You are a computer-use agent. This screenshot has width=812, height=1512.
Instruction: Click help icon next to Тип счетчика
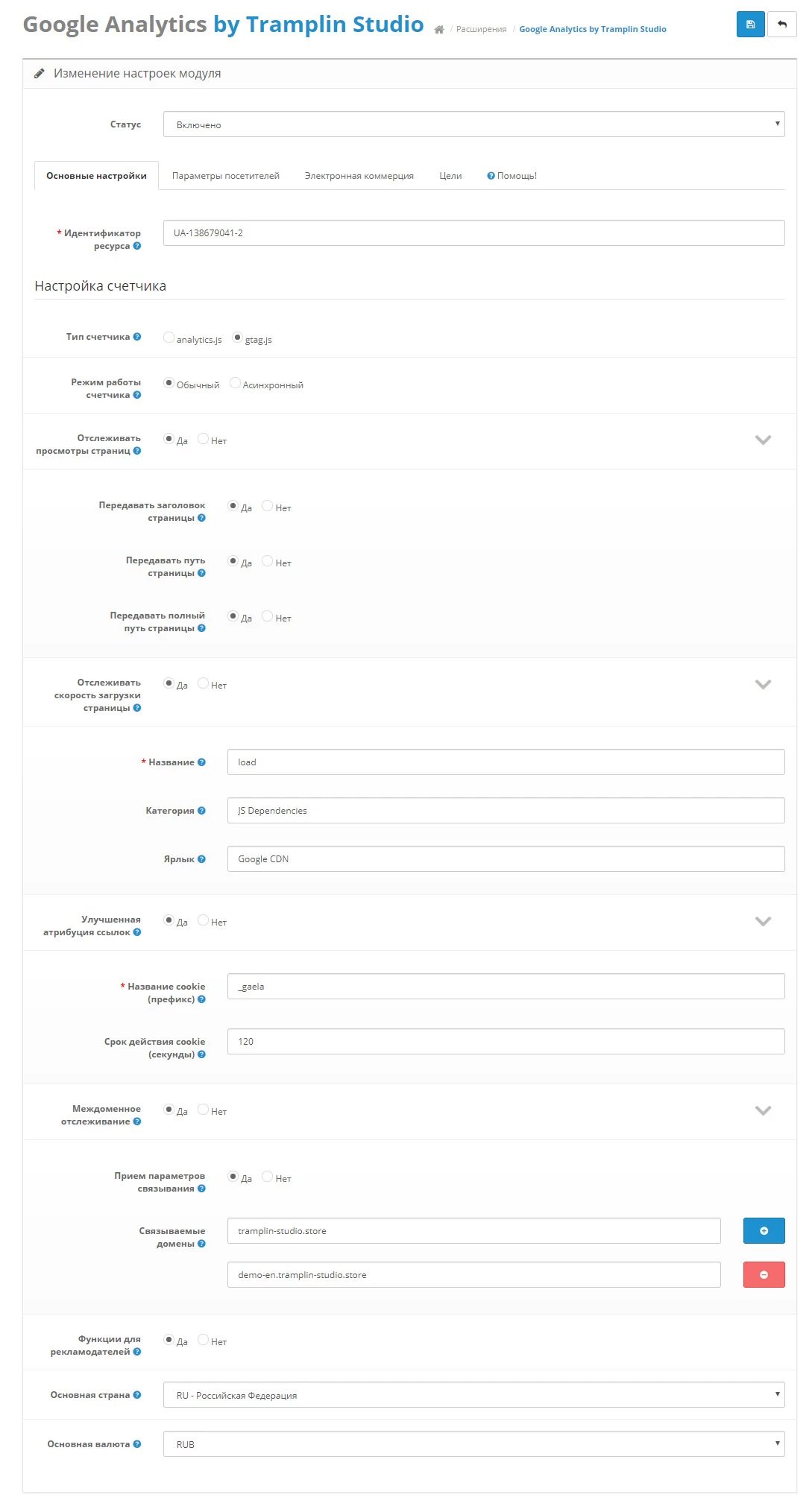pos(137,337)
